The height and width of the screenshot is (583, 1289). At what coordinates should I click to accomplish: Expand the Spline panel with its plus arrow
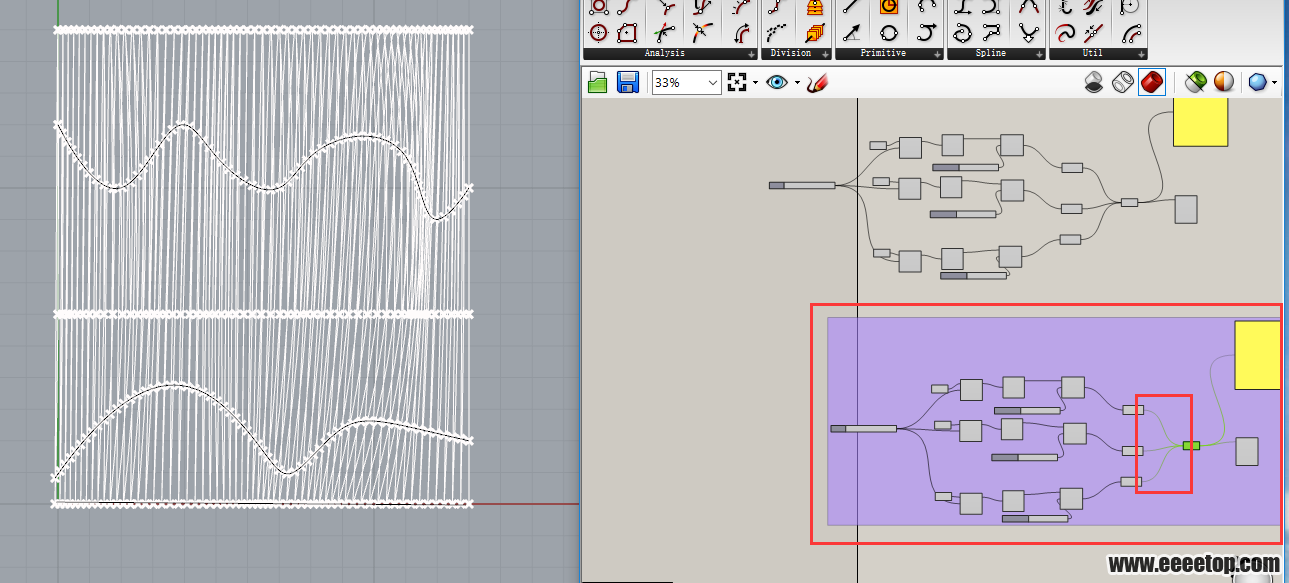point(1038,54)
